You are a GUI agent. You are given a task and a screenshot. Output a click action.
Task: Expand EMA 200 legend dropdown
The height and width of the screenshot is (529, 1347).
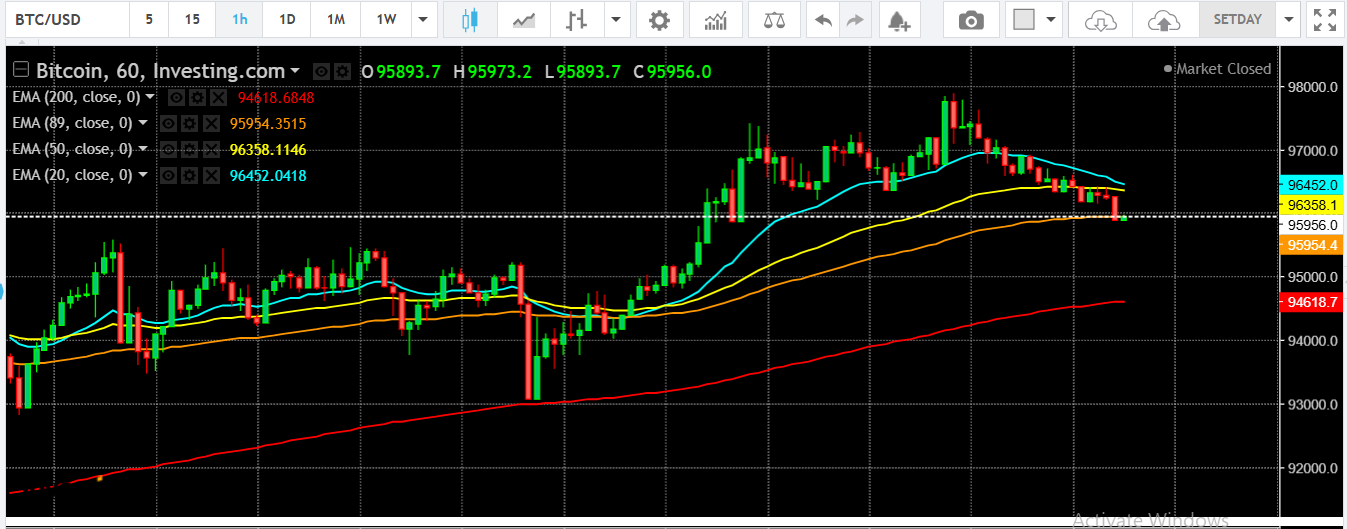tap(150, 97)
